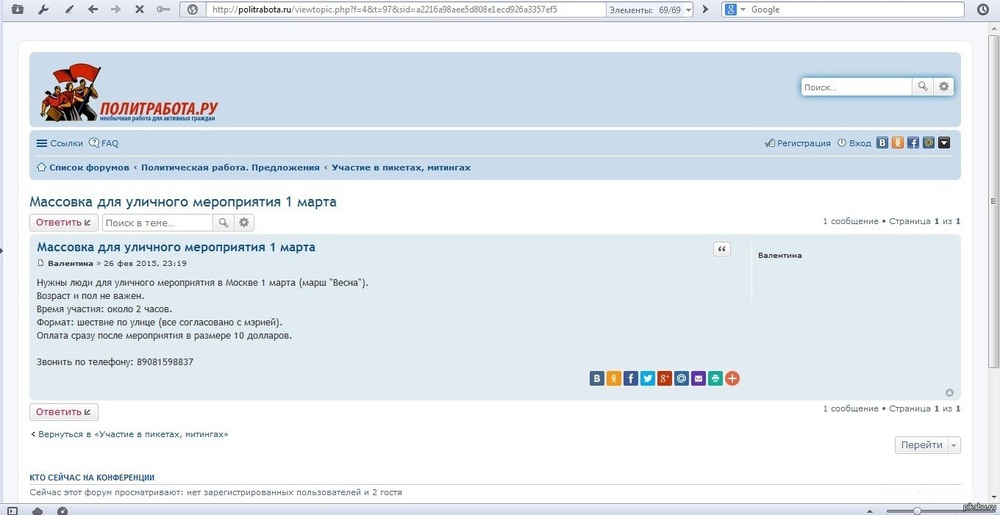This screenshot has width=1000, height=515.
Task: Click the Google+ share icon
Action: 664,378
